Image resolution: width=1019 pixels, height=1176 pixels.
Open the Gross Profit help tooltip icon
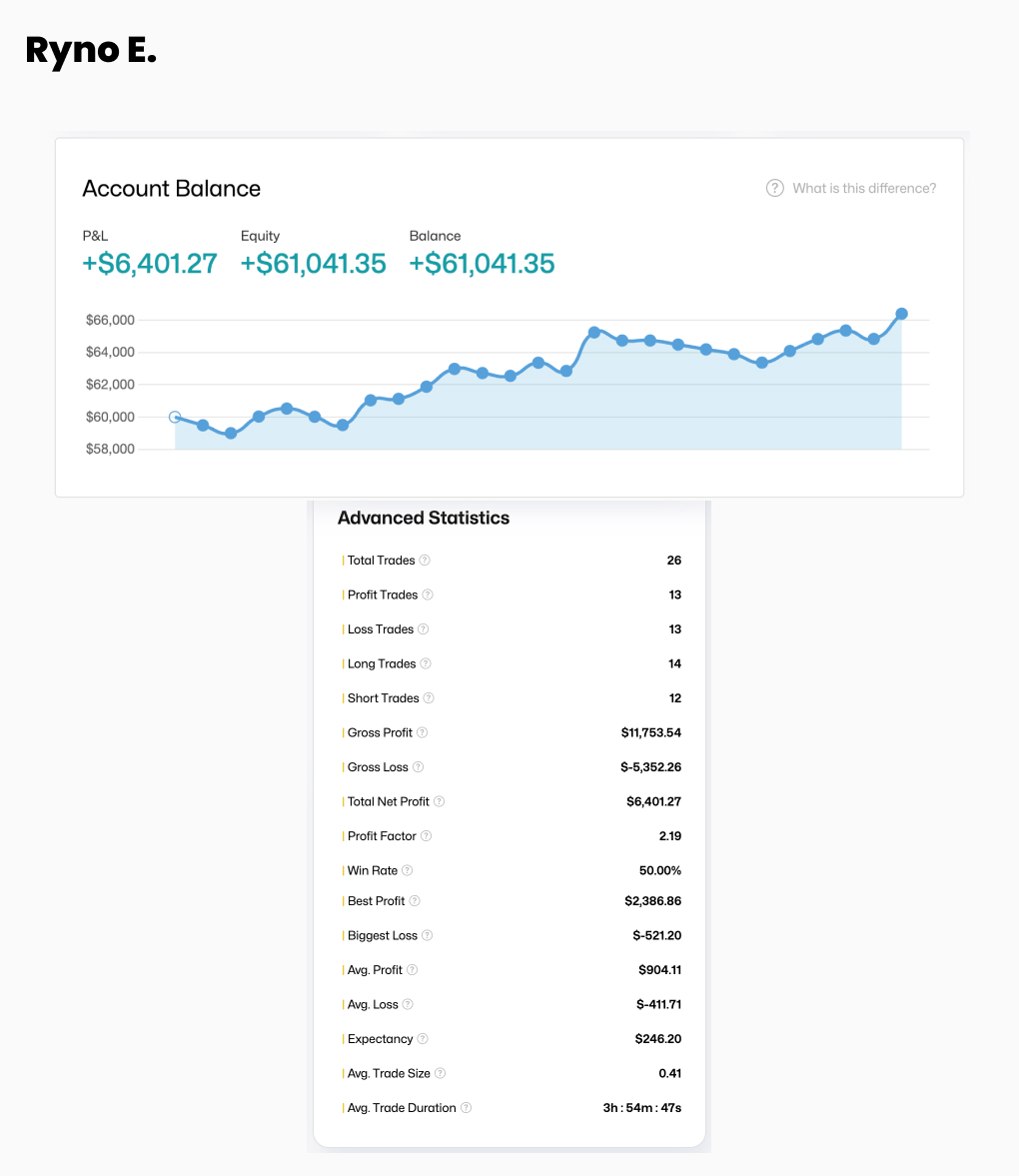click(423, 732)
